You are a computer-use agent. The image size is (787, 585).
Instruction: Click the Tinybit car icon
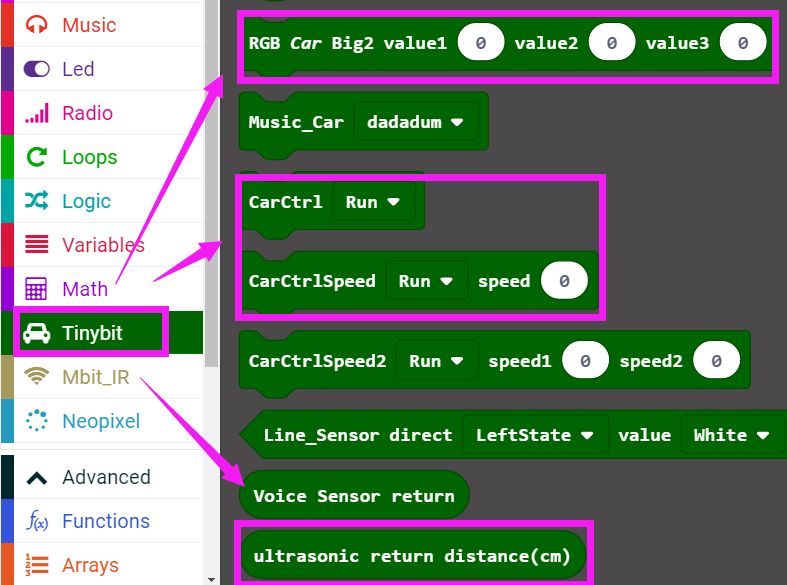point(37,333)
